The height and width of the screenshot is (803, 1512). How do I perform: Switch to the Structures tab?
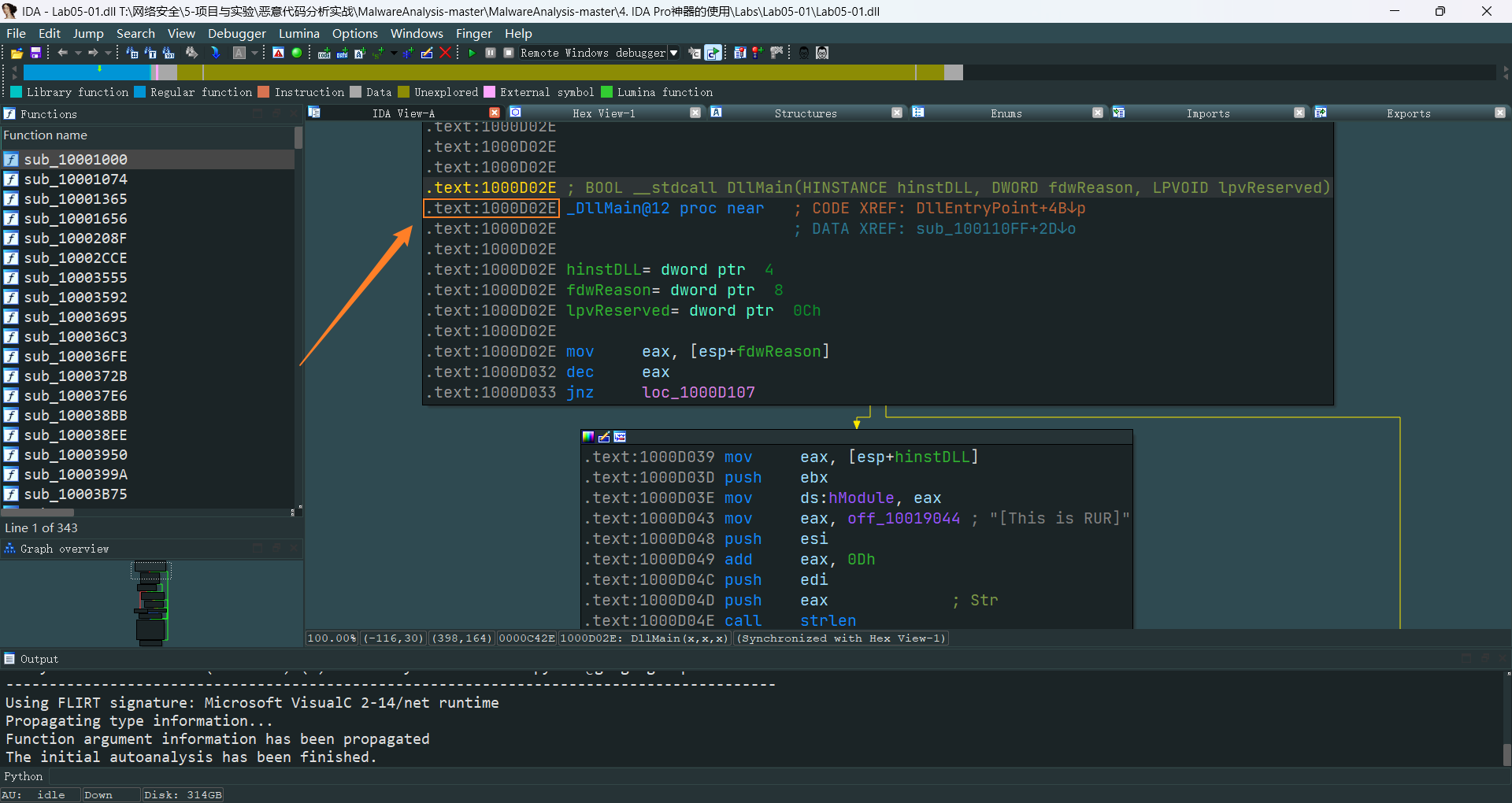[806, 113]
